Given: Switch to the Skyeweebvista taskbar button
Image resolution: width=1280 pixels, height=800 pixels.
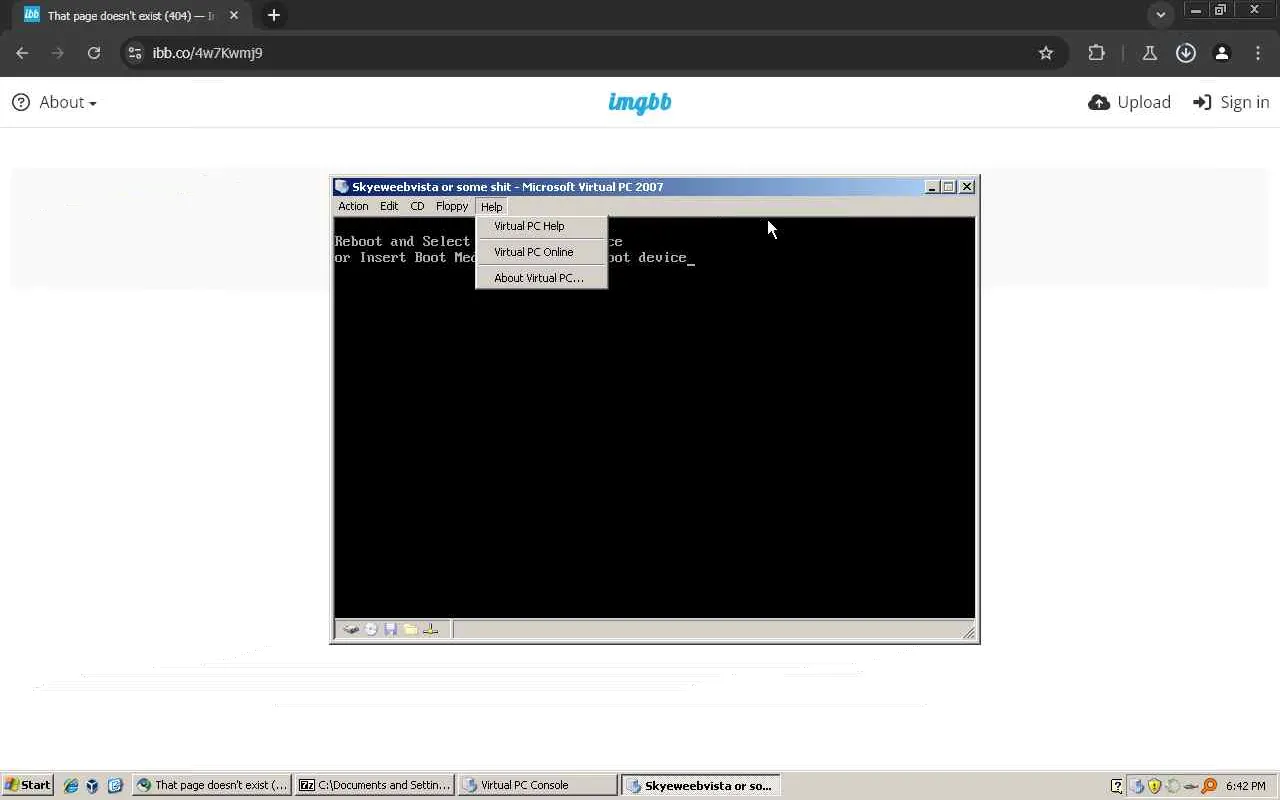Looking at the screenshot, I should tap(701, 786).
